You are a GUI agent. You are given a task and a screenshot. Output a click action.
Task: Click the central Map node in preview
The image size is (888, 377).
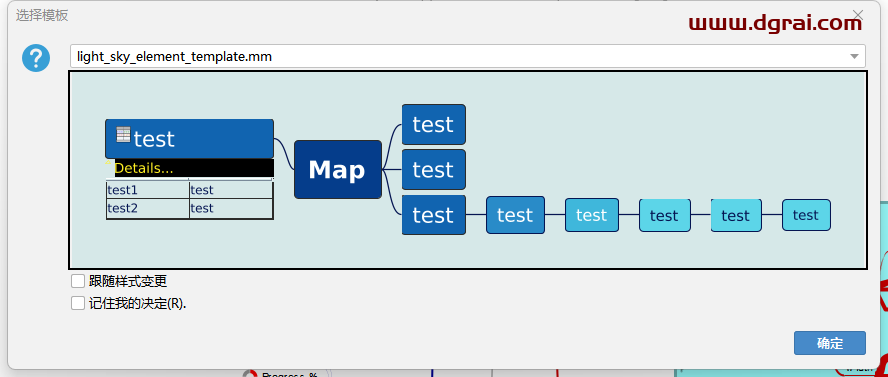coord(338,169)
